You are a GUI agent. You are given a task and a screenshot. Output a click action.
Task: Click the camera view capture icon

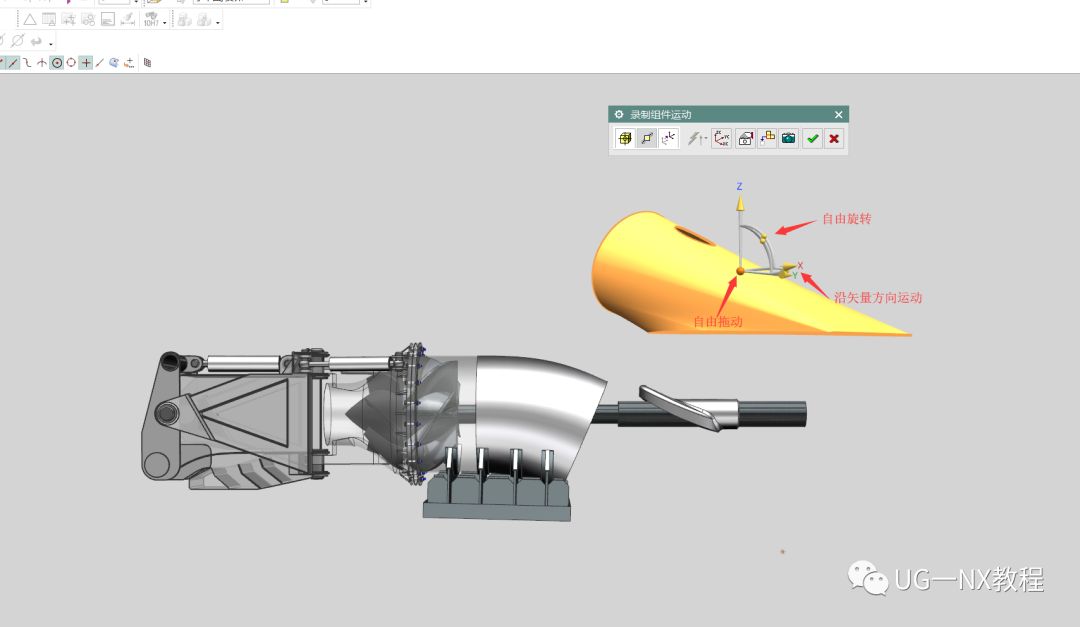[x=745, y=138]
